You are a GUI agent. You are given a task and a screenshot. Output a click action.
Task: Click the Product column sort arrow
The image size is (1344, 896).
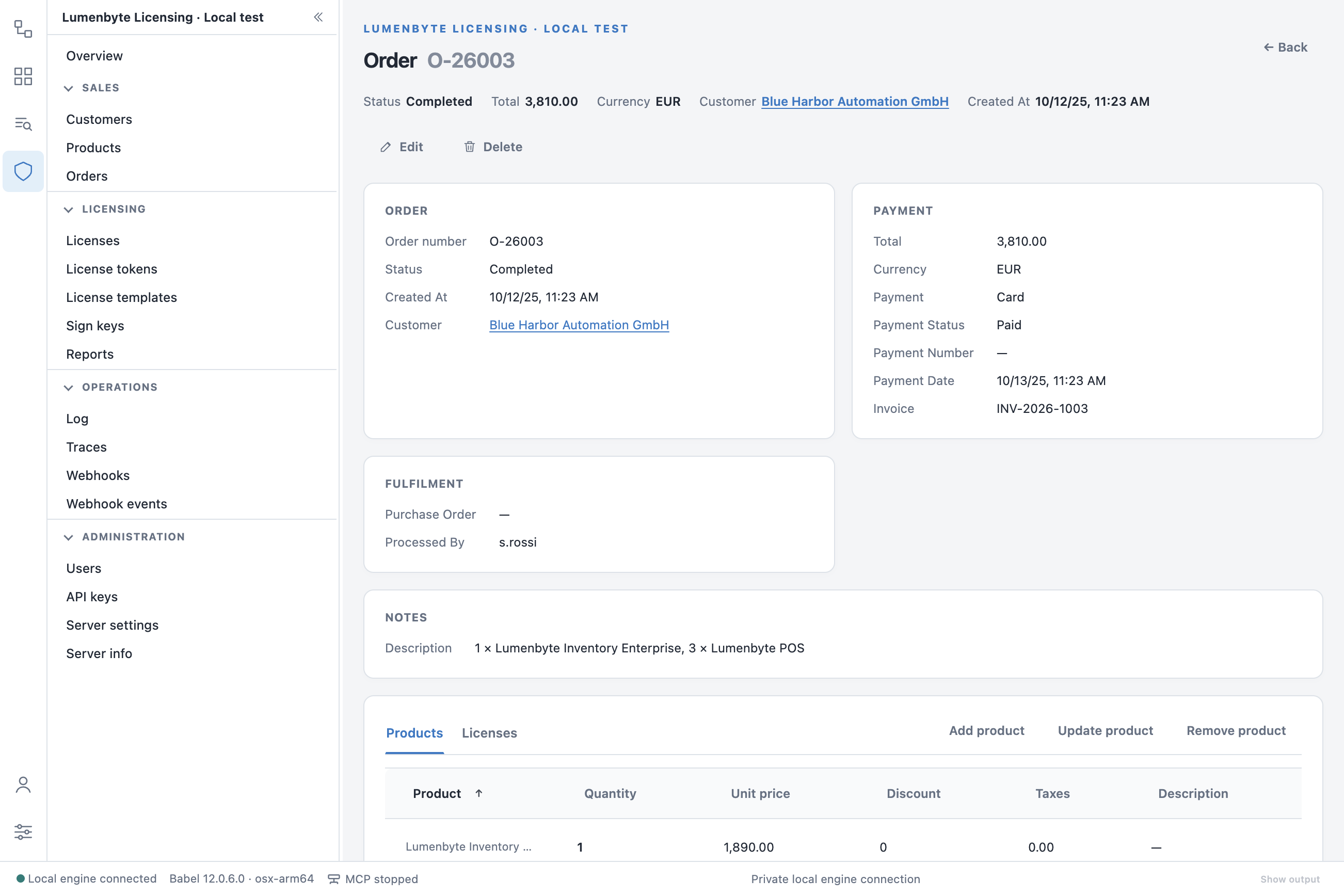click(x=479, y=793)
